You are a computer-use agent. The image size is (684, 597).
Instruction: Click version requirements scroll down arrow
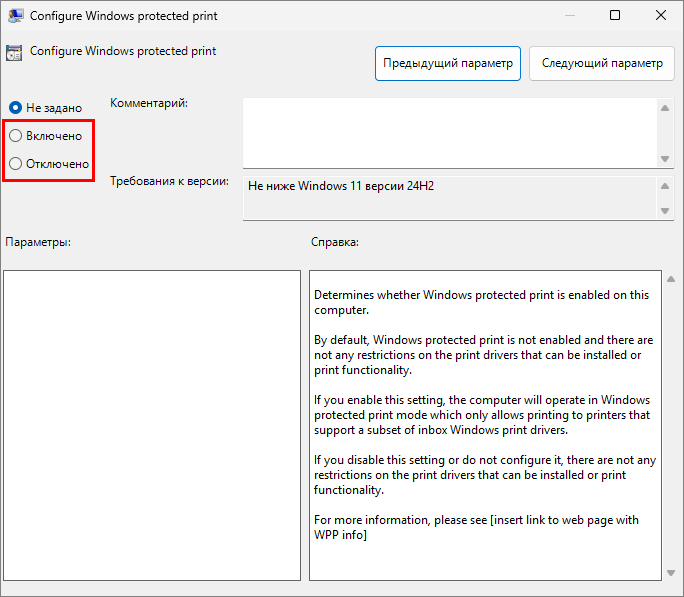click(x=665, y=211)
